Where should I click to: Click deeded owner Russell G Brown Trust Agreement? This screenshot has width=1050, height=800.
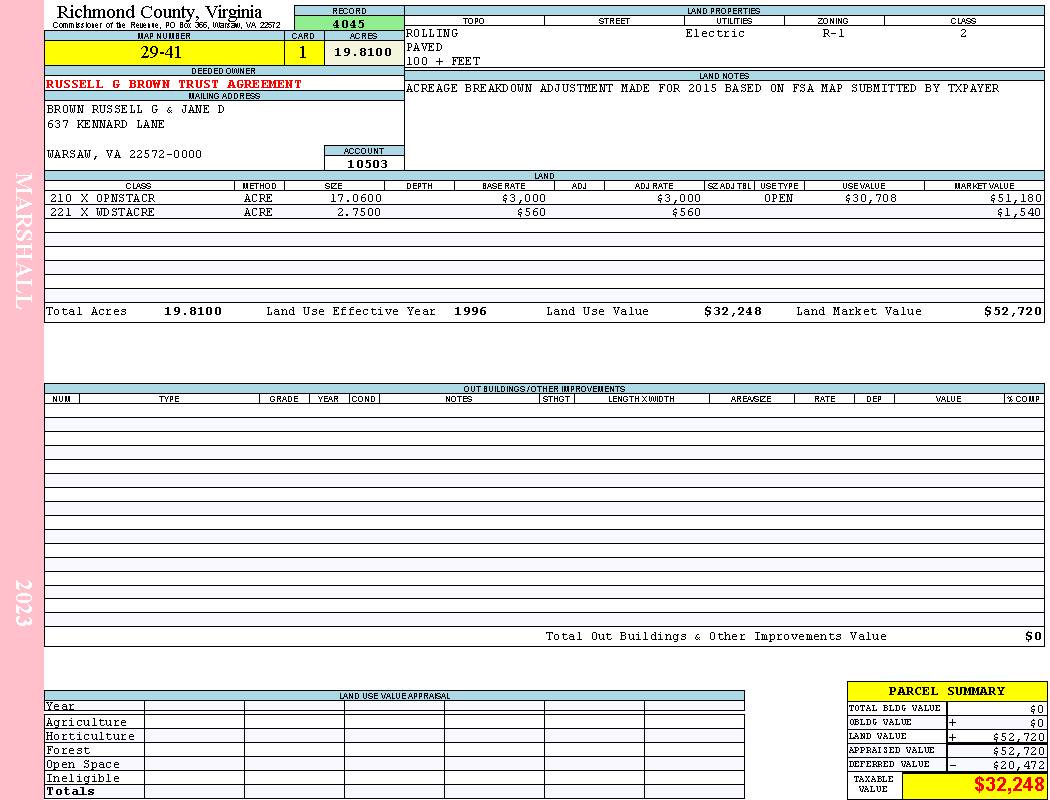pos(174,84)
